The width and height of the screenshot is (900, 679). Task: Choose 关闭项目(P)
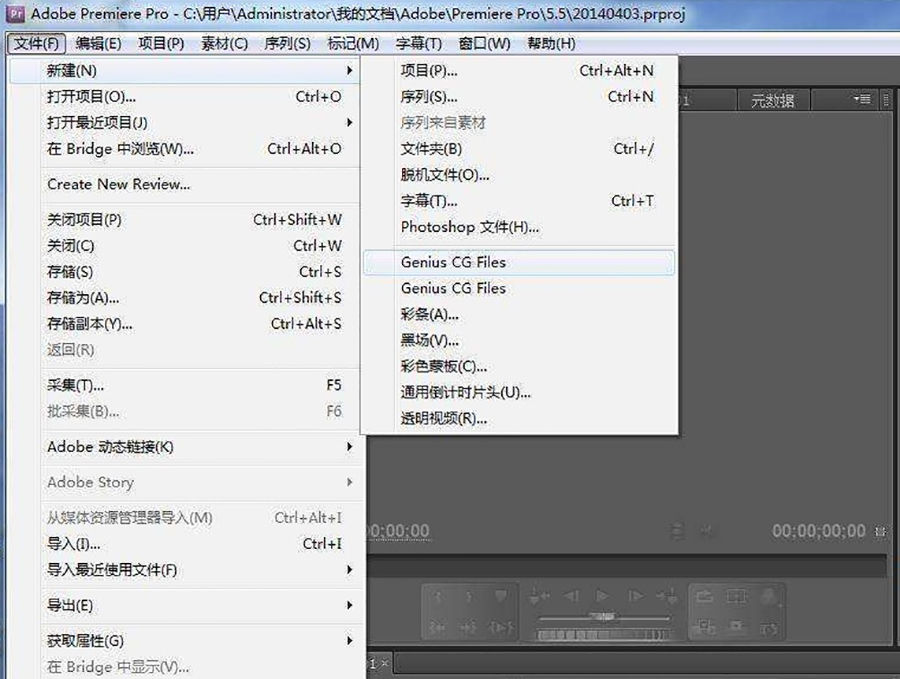tap(185, 220)
